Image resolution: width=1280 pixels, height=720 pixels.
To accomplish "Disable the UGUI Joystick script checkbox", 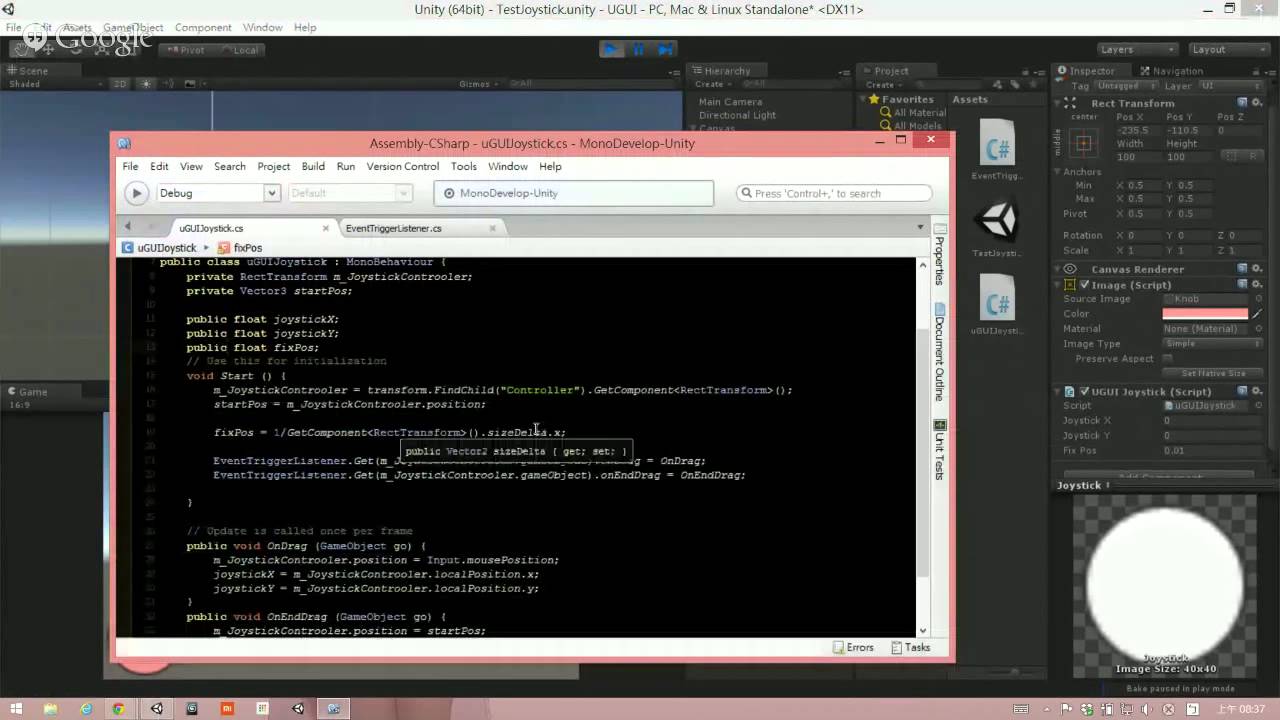I will coord(1084,392).
